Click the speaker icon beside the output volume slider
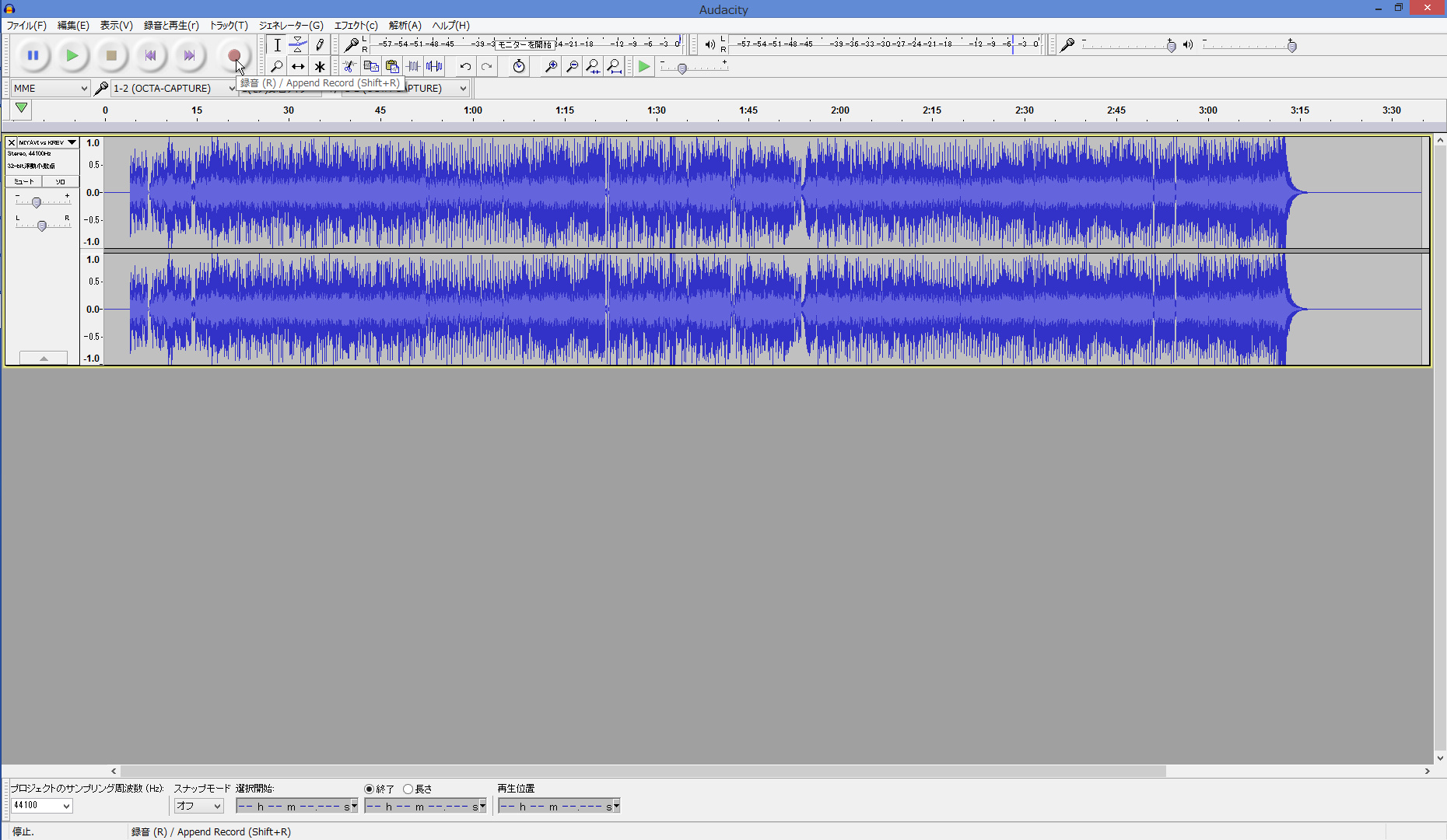The height and width of the screenshot is (840, 1447). pyautogui.click(x=1188, y=45)
